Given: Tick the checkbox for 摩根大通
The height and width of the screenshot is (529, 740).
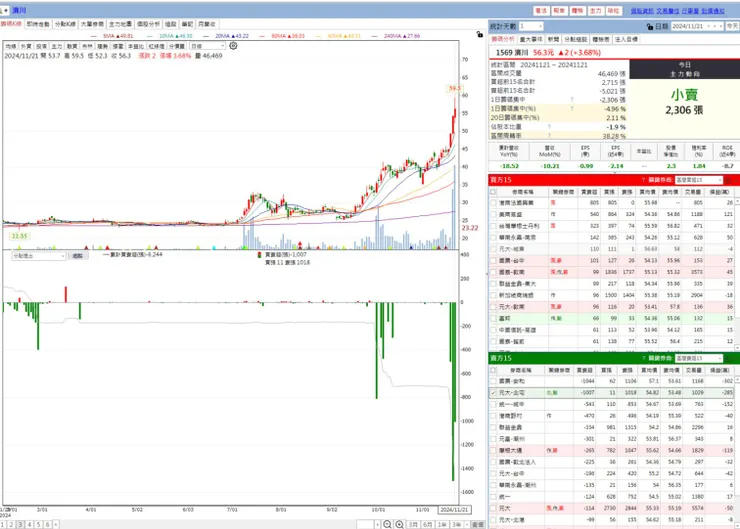Looking at the screenshot, I should [493, 451].
